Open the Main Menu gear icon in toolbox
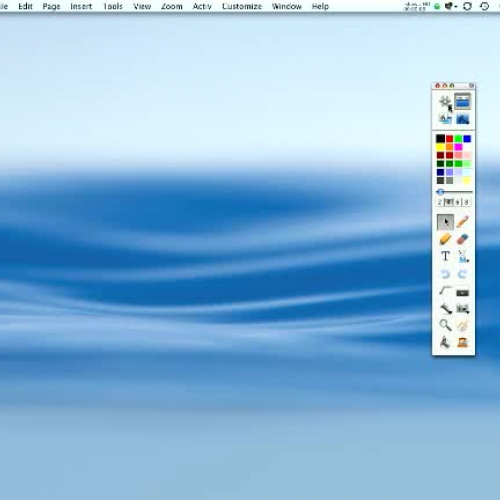This screenshot has width=500, height=500. [x=445, y=101]
